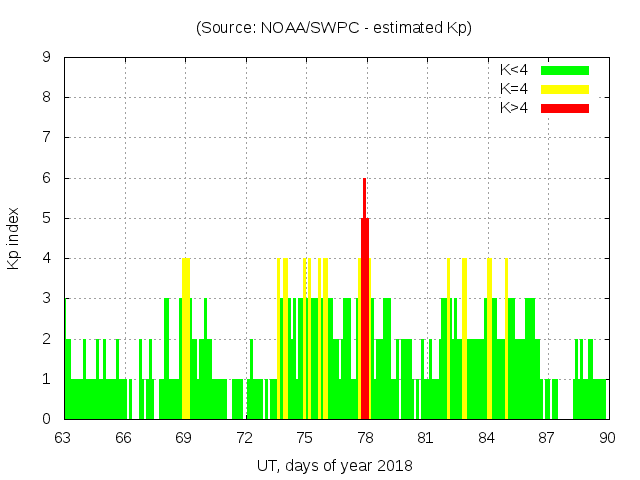This screenshot has height=480, width=640.
Task: Select the y-axis tick label 7
Action: click(x=47, y=137)
